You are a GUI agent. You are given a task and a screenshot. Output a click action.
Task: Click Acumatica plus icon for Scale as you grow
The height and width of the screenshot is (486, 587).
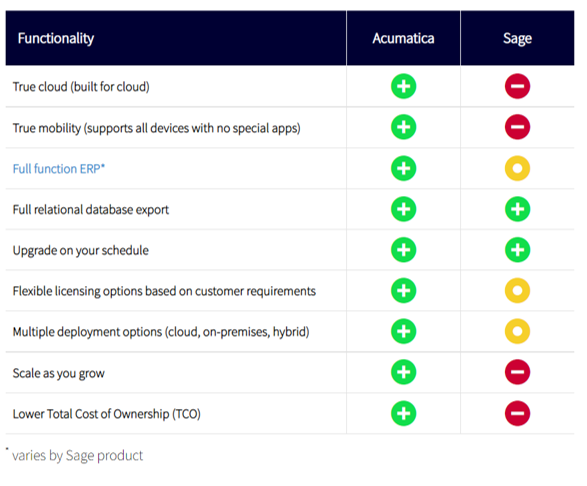click(x=403, y=372)
